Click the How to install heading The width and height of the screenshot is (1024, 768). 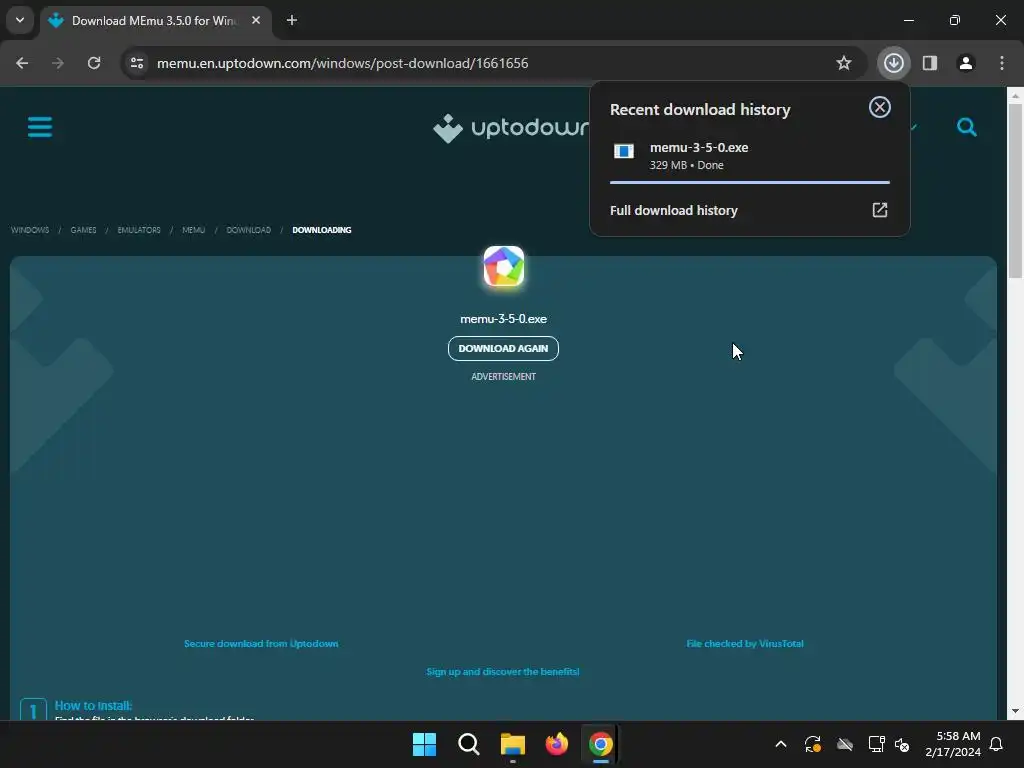pos(93,705)
